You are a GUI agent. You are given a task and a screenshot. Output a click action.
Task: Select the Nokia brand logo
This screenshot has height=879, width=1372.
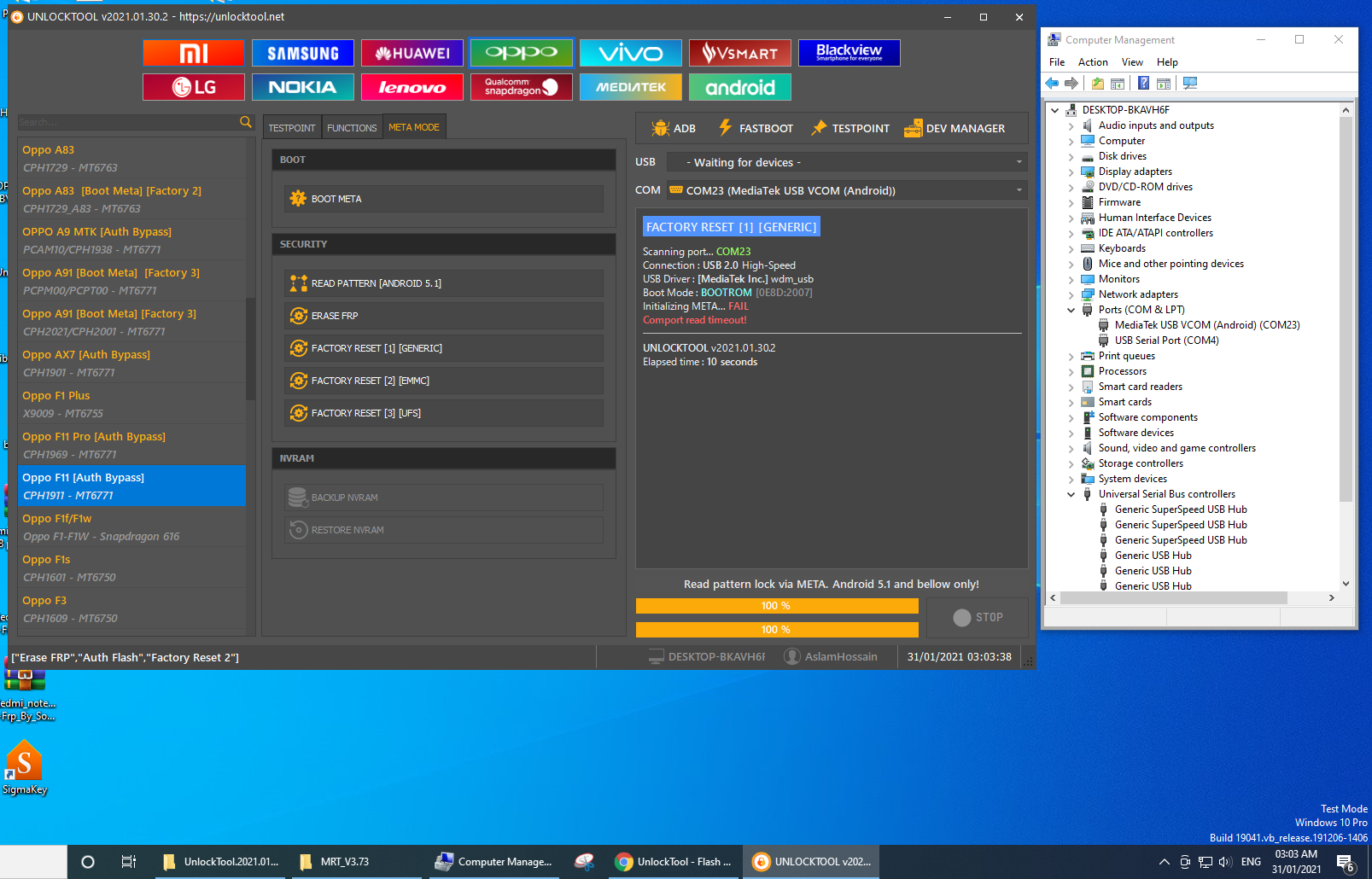pyautogui.click(x=303, y=87)
